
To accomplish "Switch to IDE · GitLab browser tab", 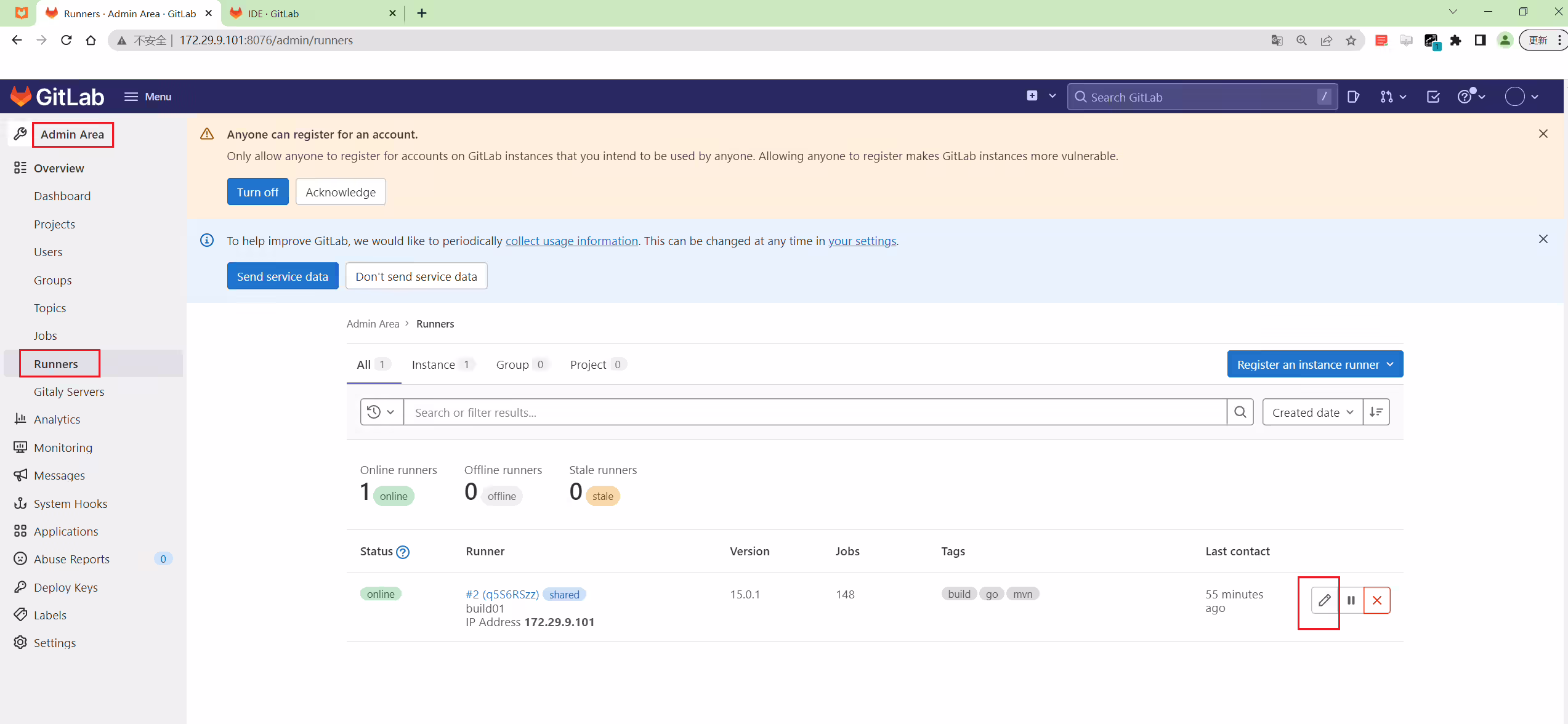I will pyautogui.click(x=313, y=13).
